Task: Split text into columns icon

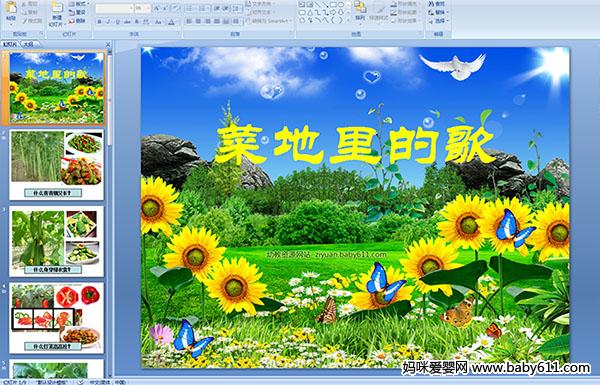Action: [236, 21]
